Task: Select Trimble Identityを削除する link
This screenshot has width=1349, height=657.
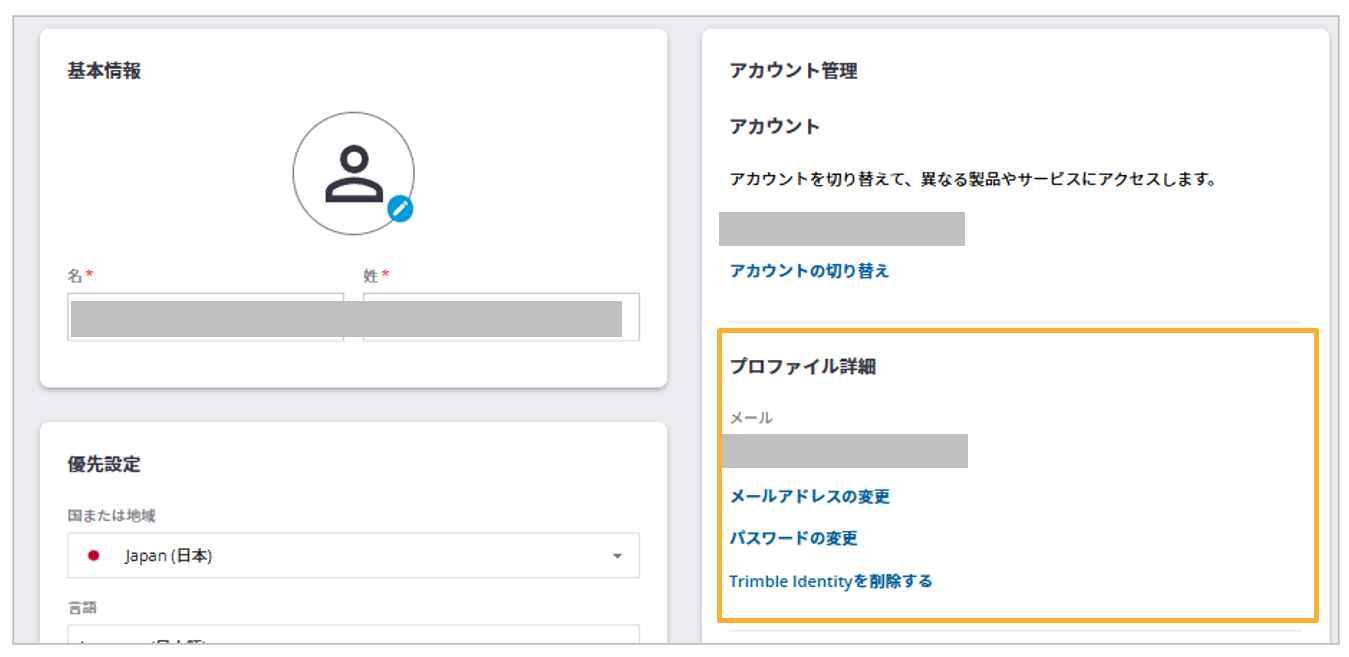Action: tap(830, 581)
